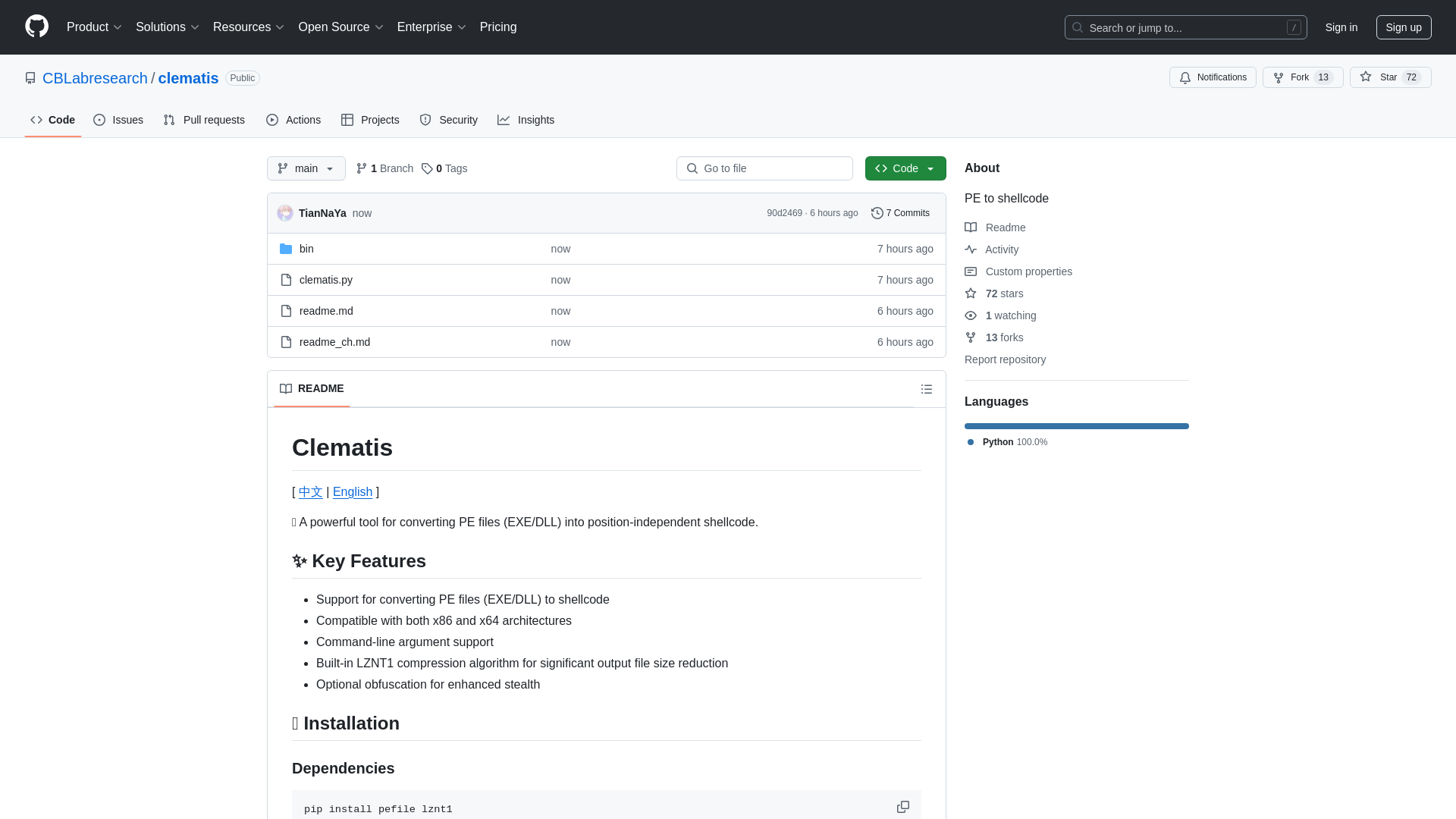Switch to the Actions tab
Screen dimensions: 1456x819
click(293, 120)
